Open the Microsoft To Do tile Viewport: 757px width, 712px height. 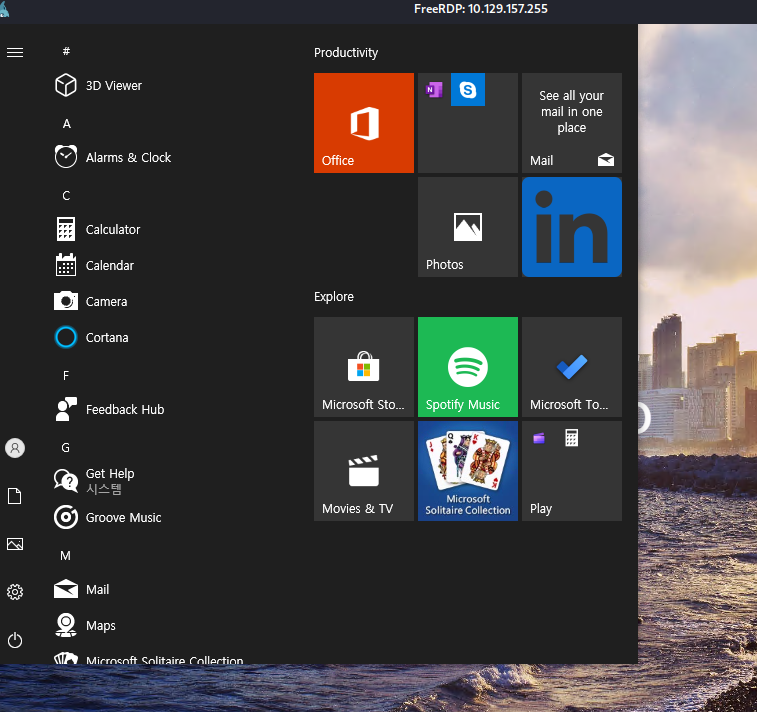[x=572, y=367]
